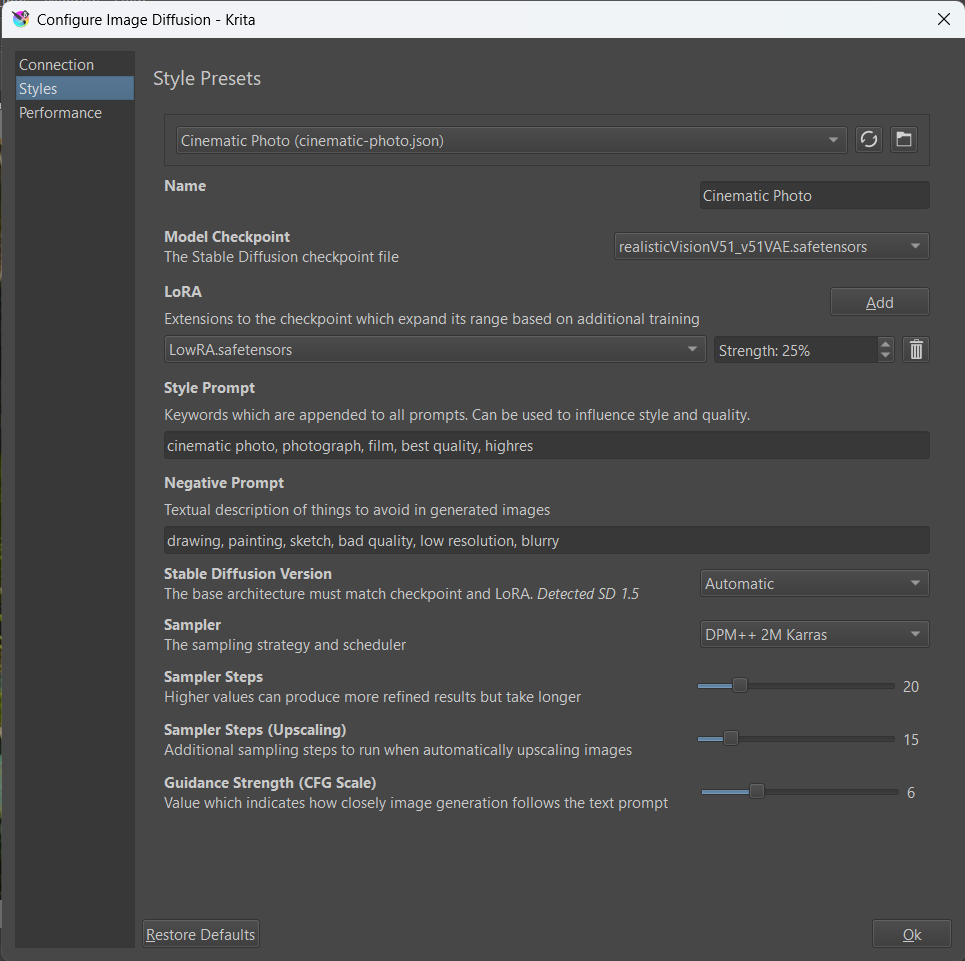The image size is (965, 961).
Task: Click the bold Name label
Action: pos(185,186)
